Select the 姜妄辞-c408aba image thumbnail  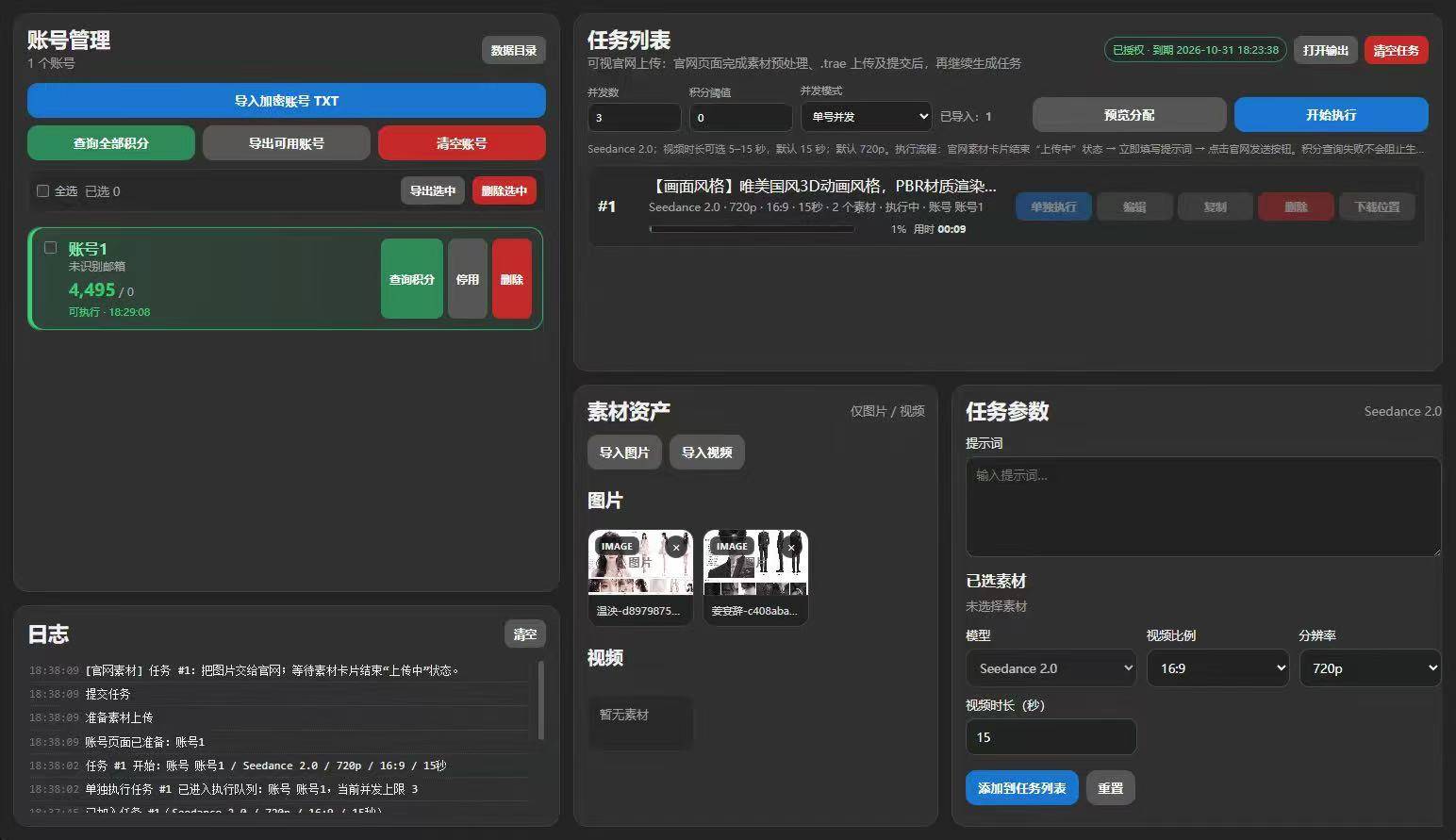coord(755,577)
